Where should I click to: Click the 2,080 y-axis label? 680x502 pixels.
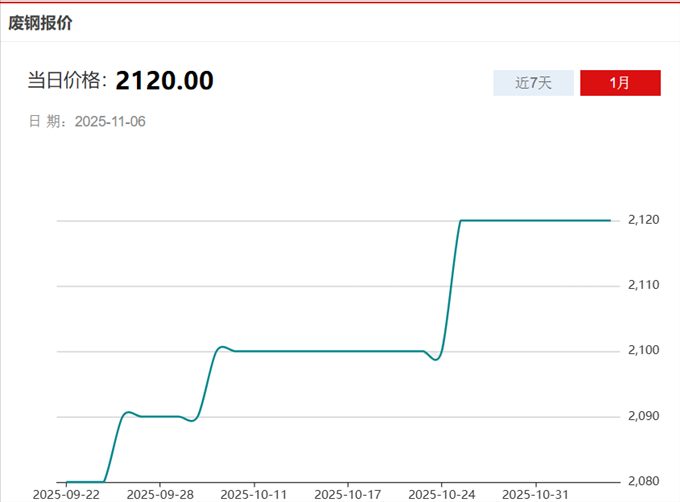(x=643, y=481)
